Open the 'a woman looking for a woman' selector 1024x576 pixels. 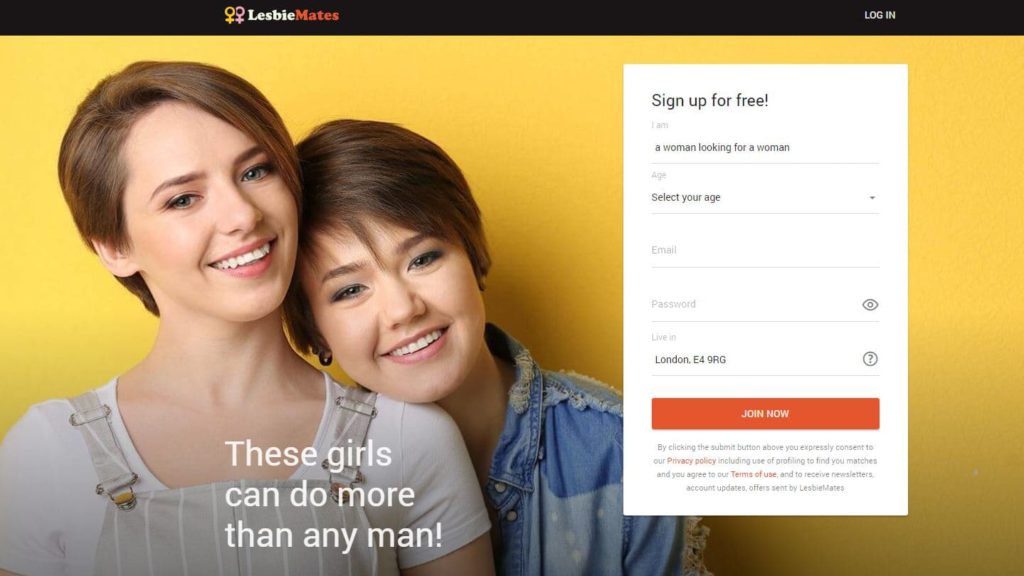765,148
